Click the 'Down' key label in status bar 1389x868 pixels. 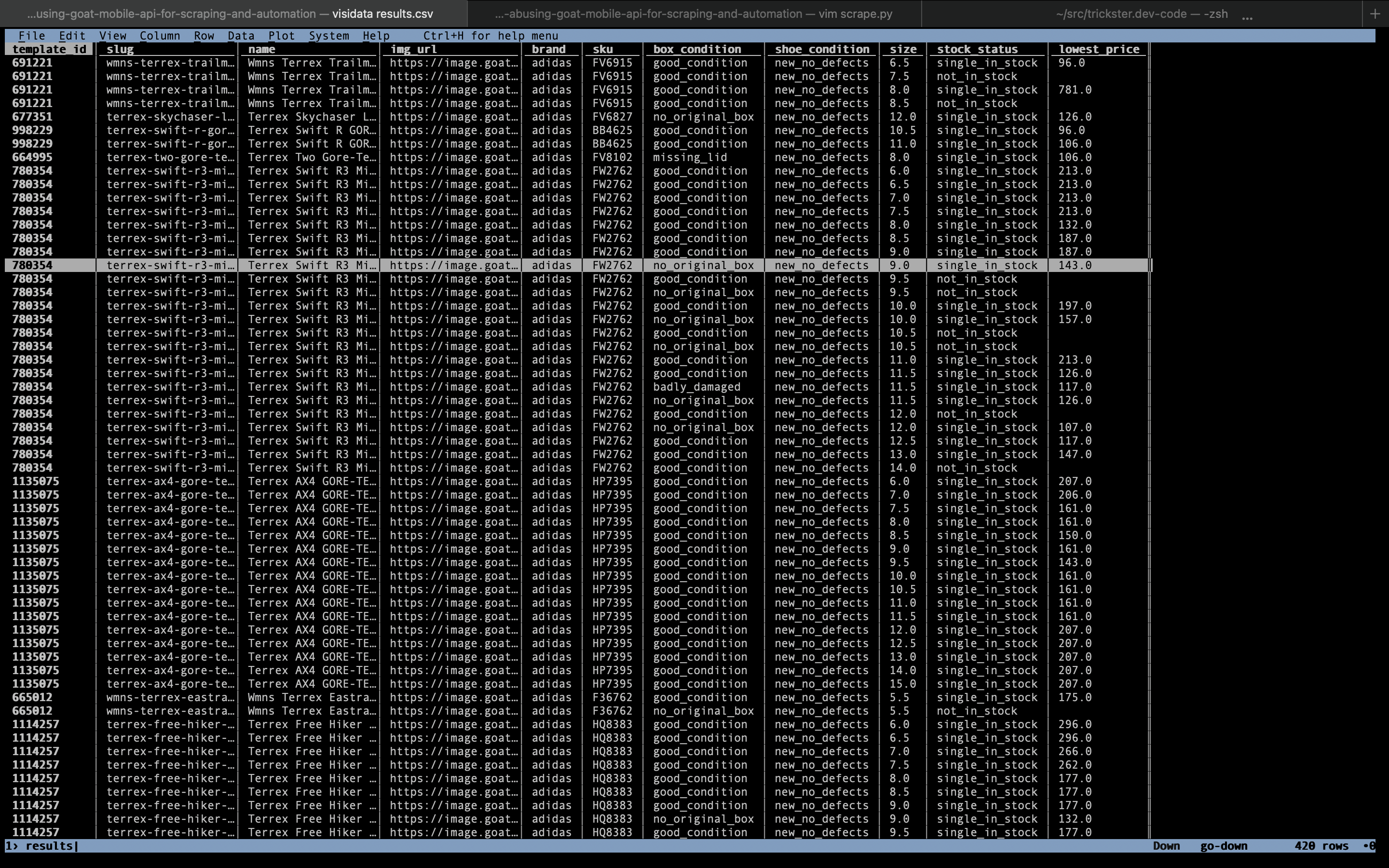(1166, 846)
